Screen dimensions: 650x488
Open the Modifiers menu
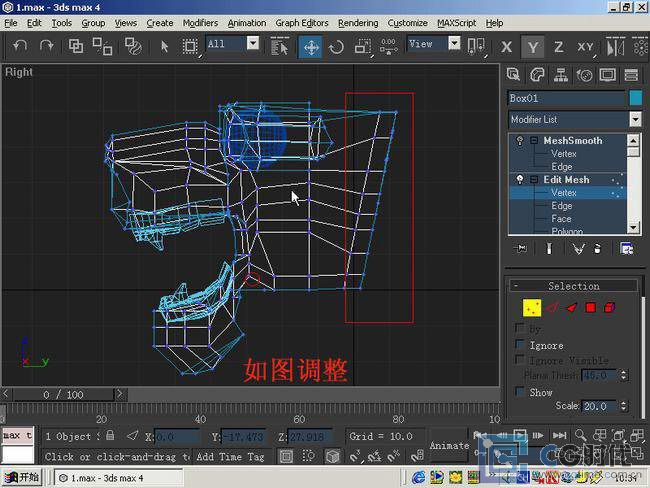pos(200,23)
